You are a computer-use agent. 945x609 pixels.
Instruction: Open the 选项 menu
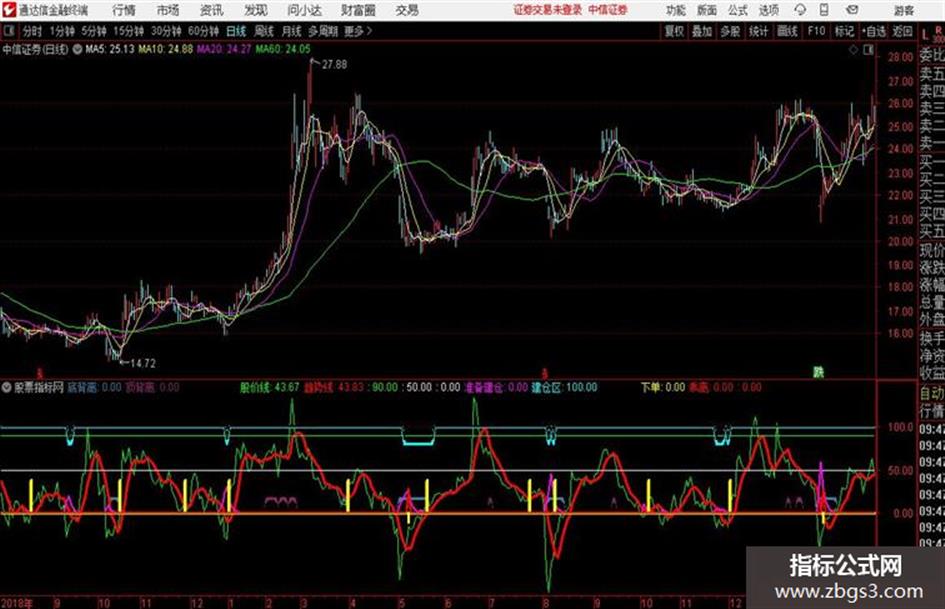[768, 10]
